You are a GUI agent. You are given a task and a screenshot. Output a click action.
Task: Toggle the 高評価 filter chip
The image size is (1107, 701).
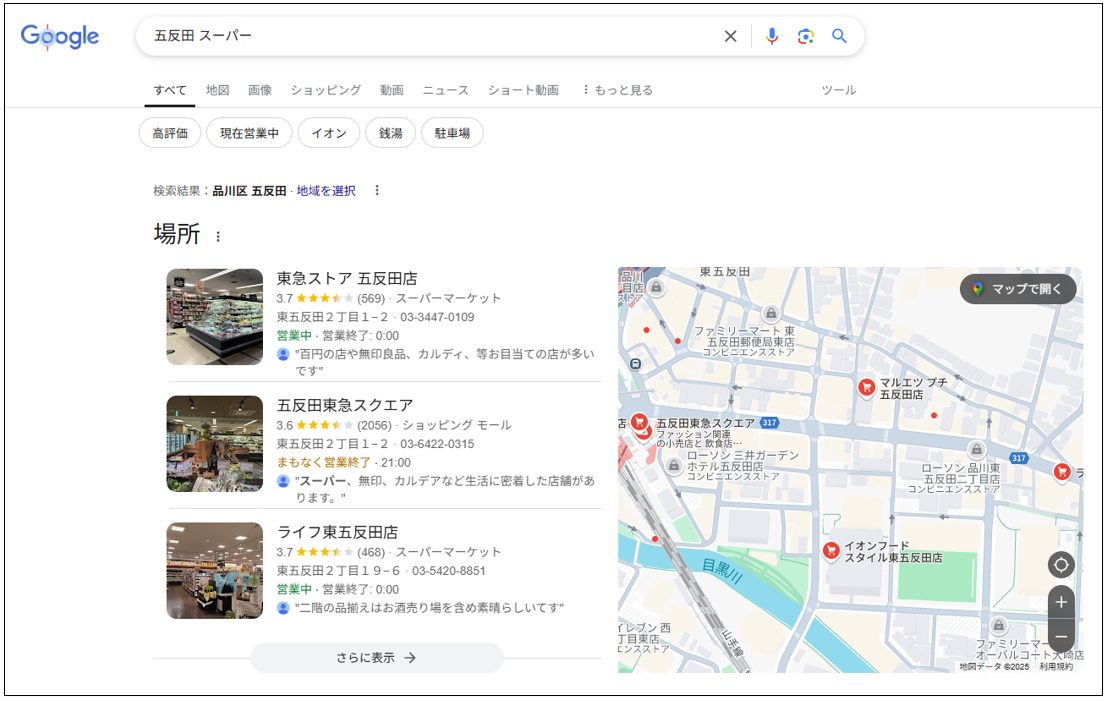click(x=170, y=133)
